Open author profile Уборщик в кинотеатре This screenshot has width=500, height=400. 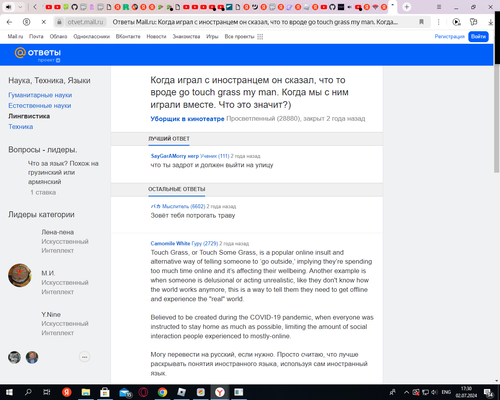coord(187,119)
